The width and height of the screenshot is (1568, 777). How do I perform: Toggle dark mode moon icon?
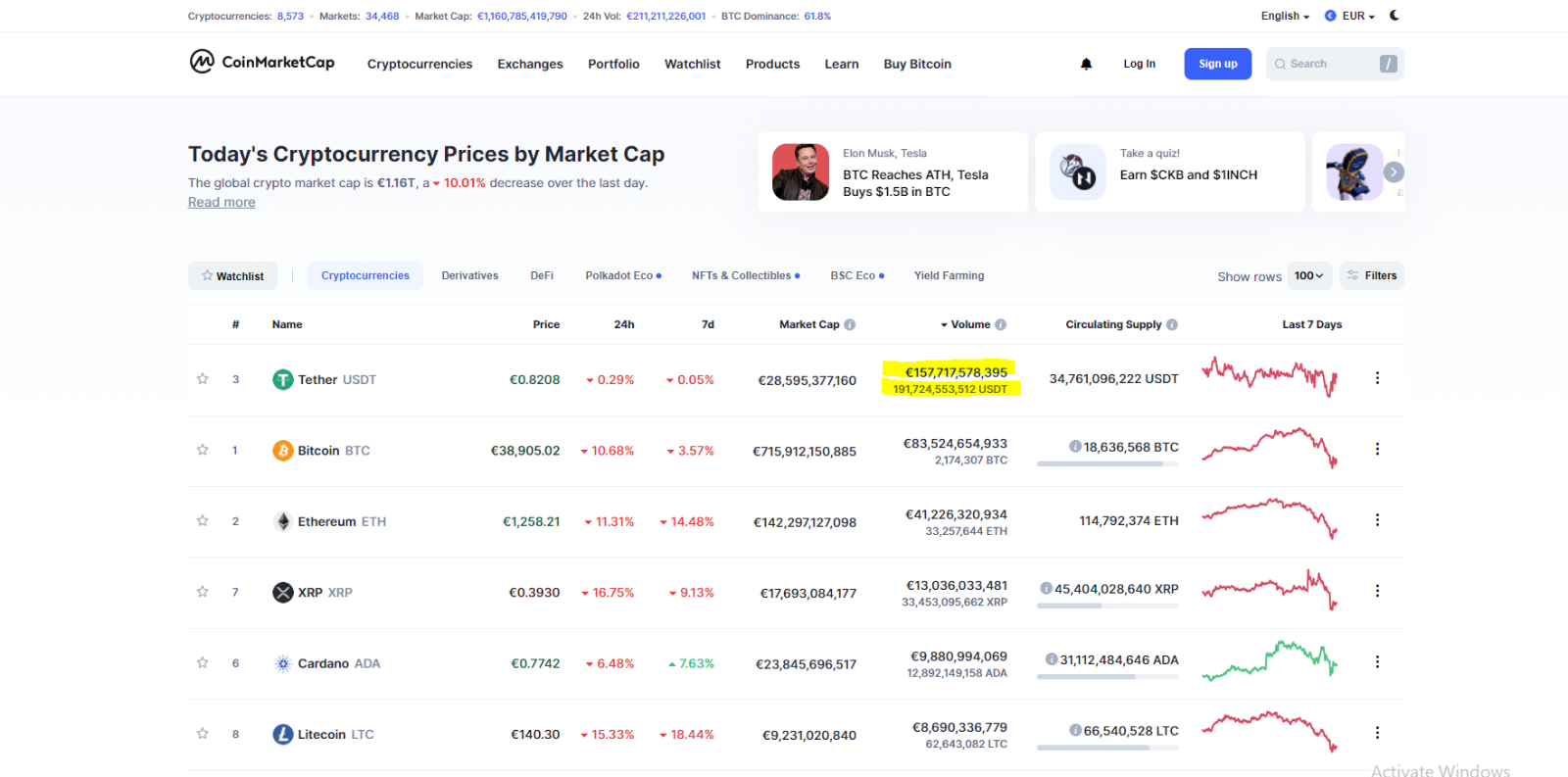1395,15
